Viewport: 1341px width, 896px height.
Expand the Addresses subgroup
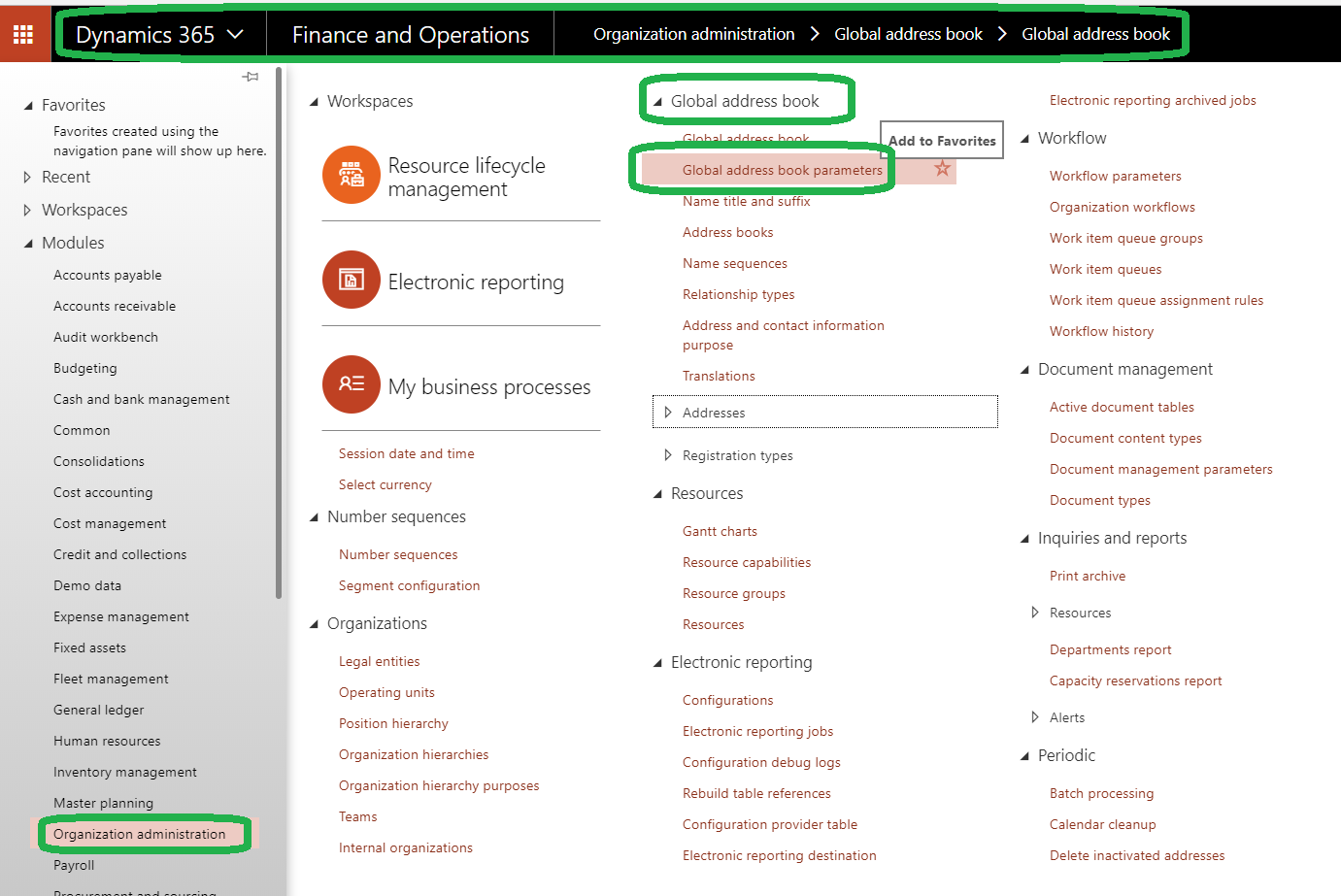coord(668,413)
